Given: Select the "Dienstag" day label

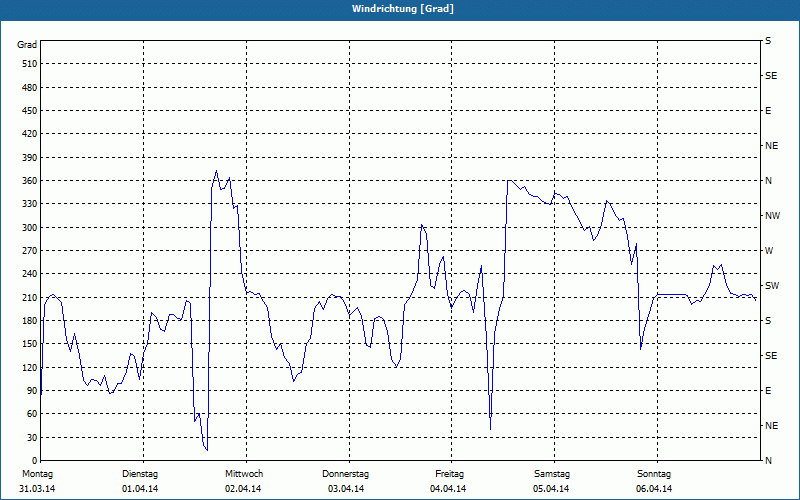Looking at the screenshot, I should (140, 474).
